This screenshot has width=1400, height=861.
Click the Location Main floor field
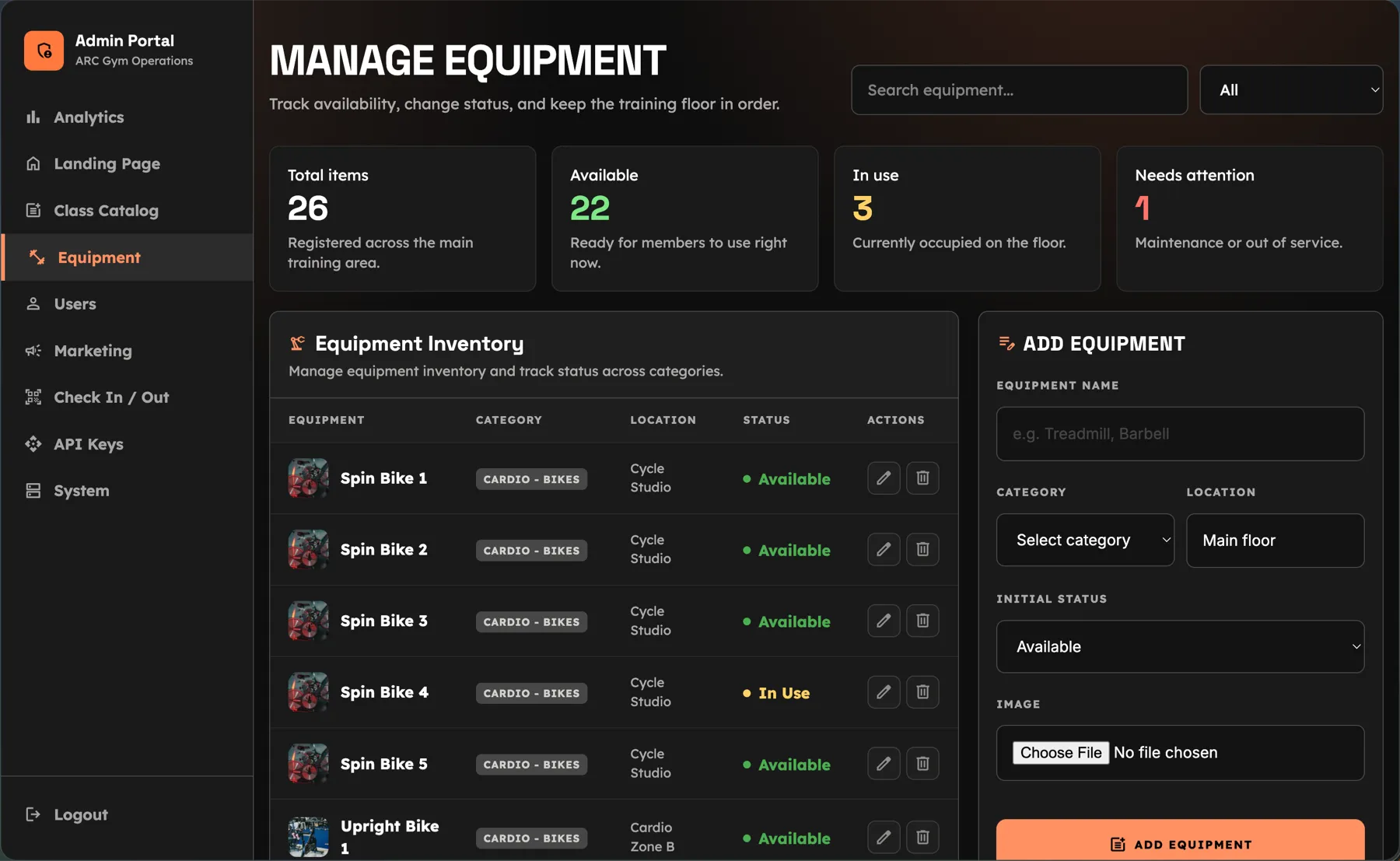click(x=1275, y=540)
